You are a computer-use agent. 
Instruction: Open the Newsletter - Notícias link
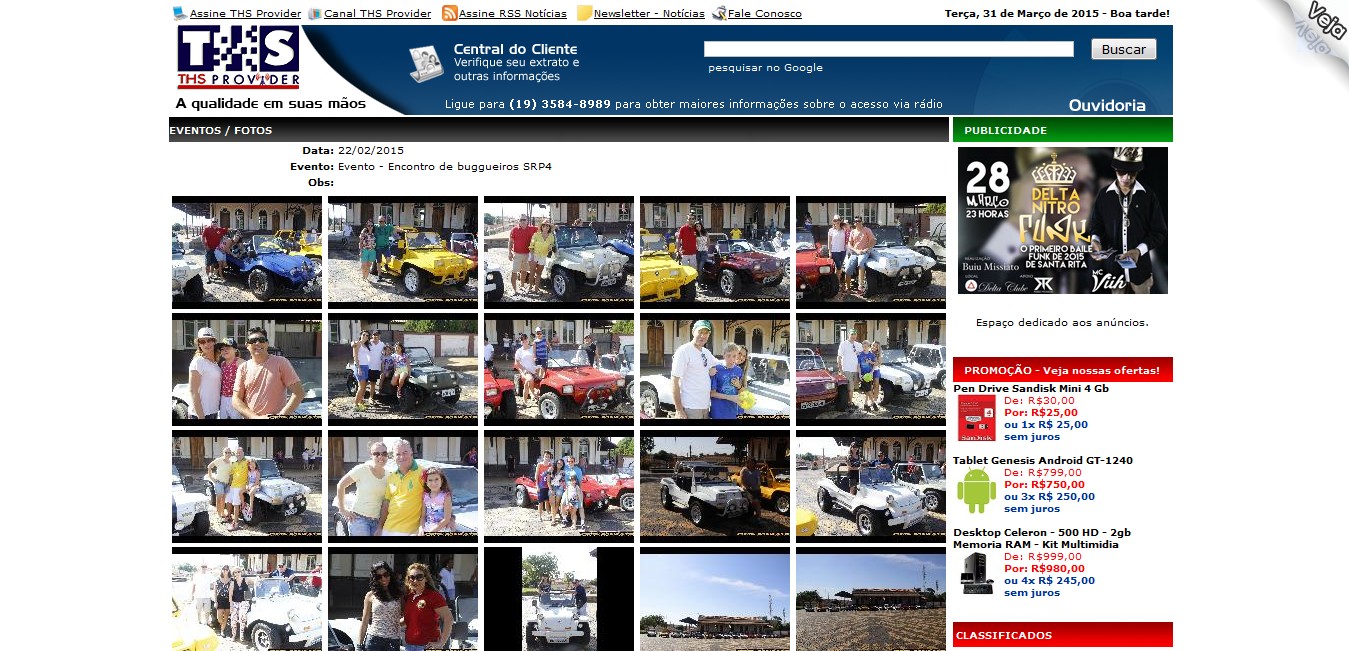click(x=649, y=14)
